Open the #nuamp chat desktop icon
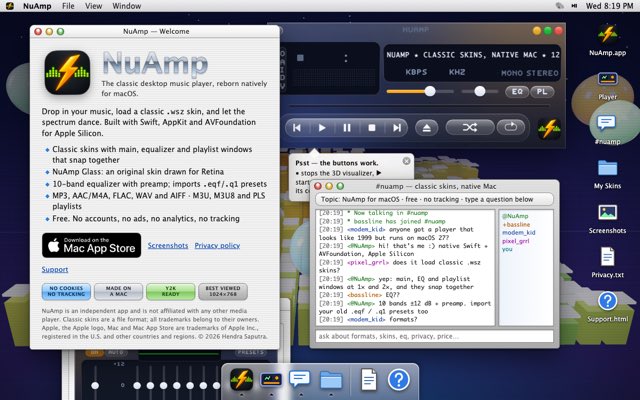This screenshot has width=640, height=400. [x=607, y=129]
